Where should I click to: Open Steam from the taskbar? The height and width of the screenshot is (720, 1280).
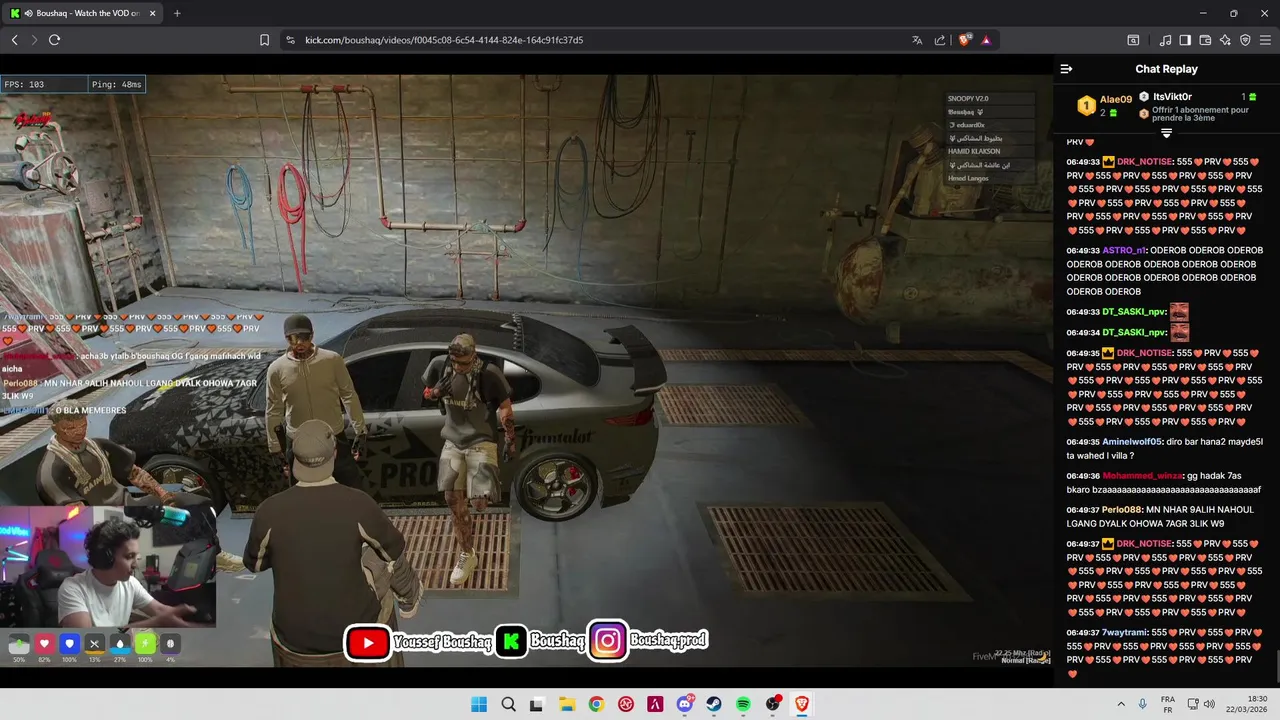714,704
